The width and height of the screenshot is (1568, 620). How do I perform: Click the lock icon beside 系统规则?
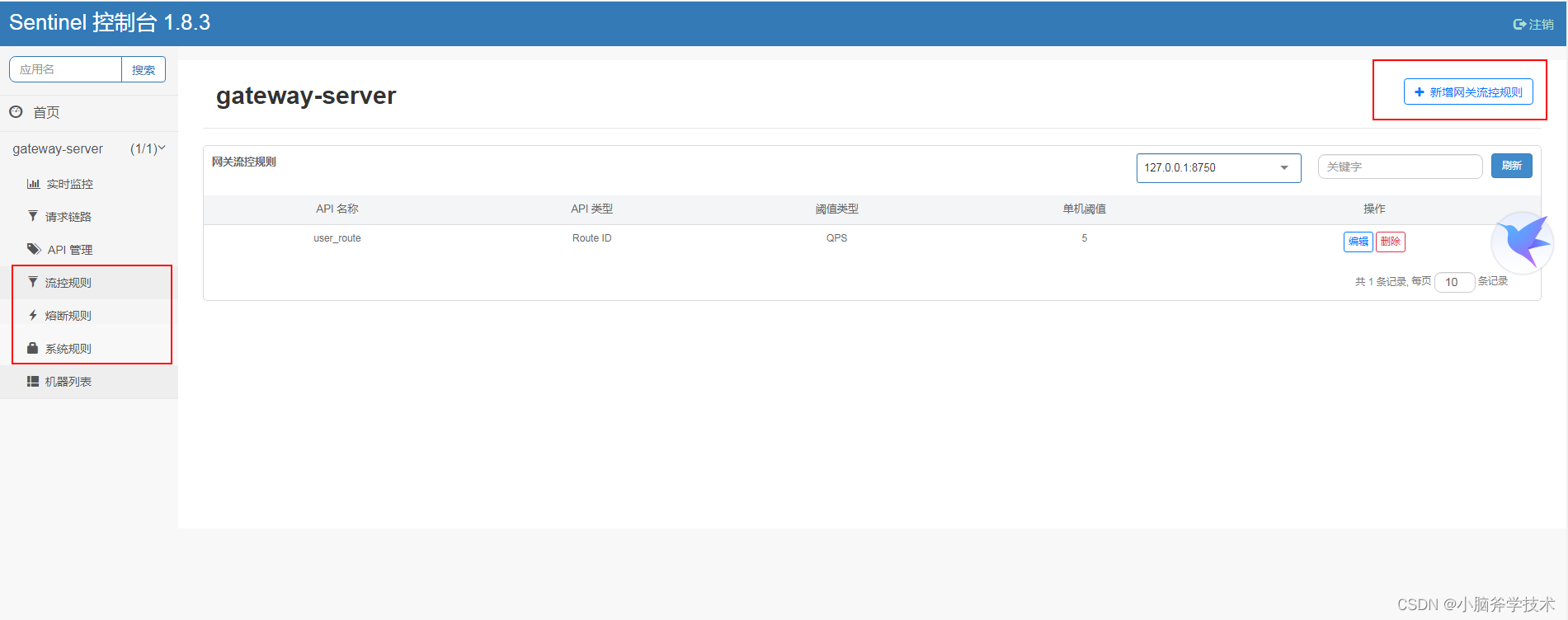[x=33, y=348]
